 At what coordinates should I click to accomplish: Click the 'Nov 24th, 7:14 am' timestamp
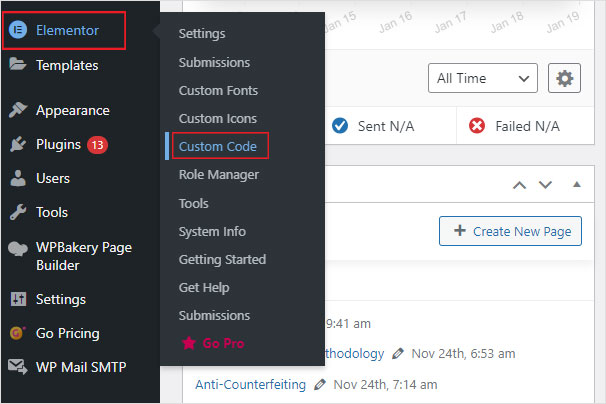[385, 385]
